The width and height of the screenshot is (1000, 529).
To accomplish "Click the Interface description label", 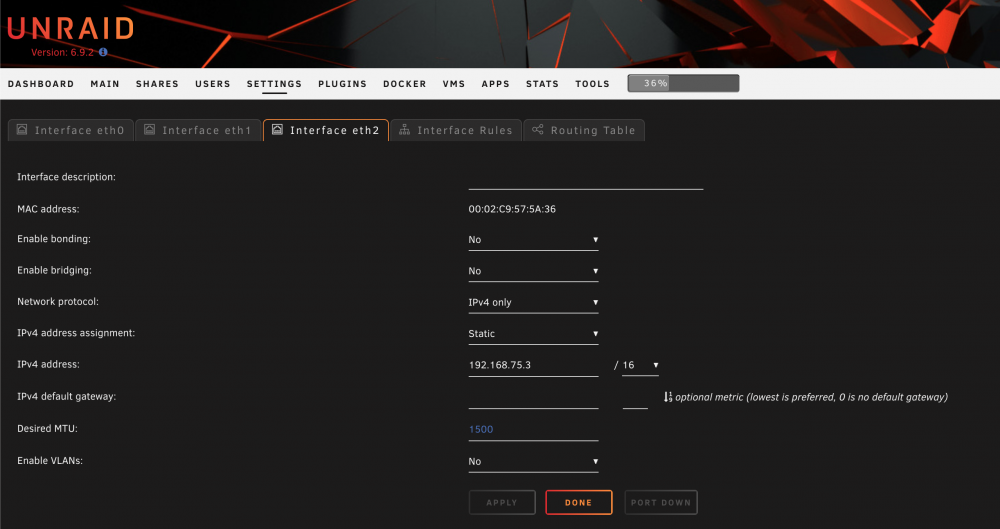I will (66, 177).
